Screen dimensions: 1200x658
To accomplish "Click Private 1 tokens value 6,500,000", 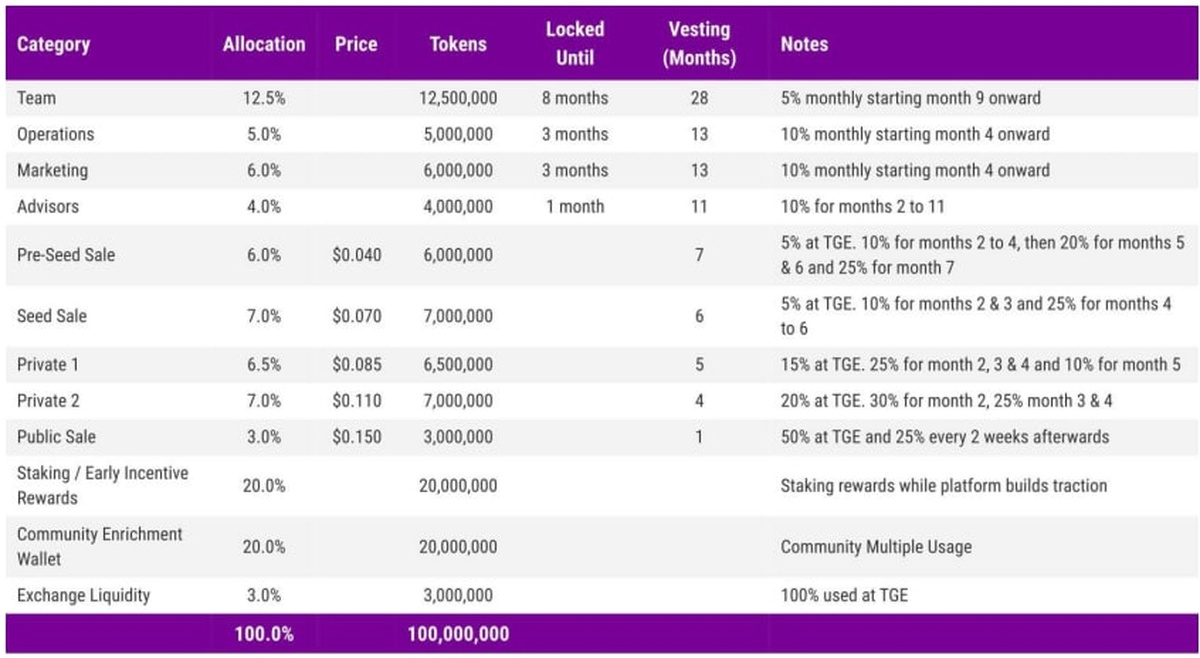I will tap(458, 365).
